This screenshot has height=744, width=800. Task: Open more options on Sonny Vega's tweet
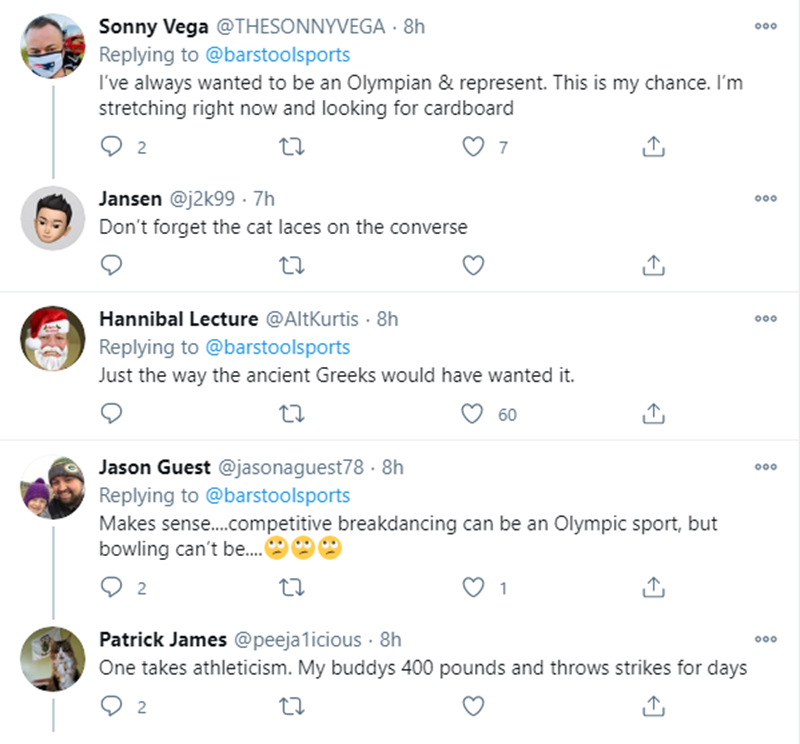pyautogui.click(x=765, y=29)
